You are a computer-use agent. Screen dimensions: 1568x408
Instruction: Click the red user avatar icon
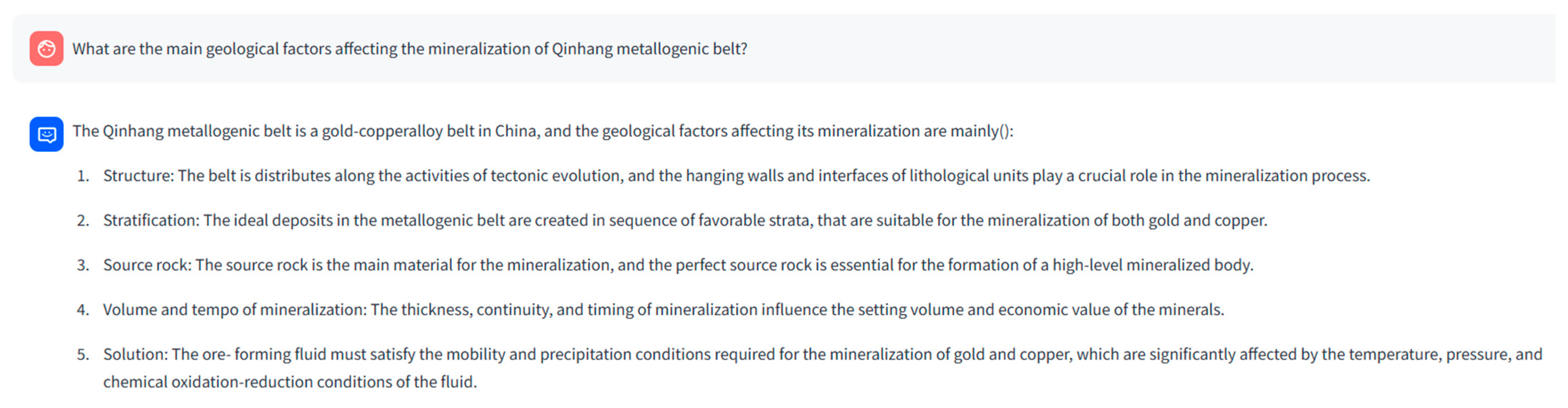(x=46, y=49)
